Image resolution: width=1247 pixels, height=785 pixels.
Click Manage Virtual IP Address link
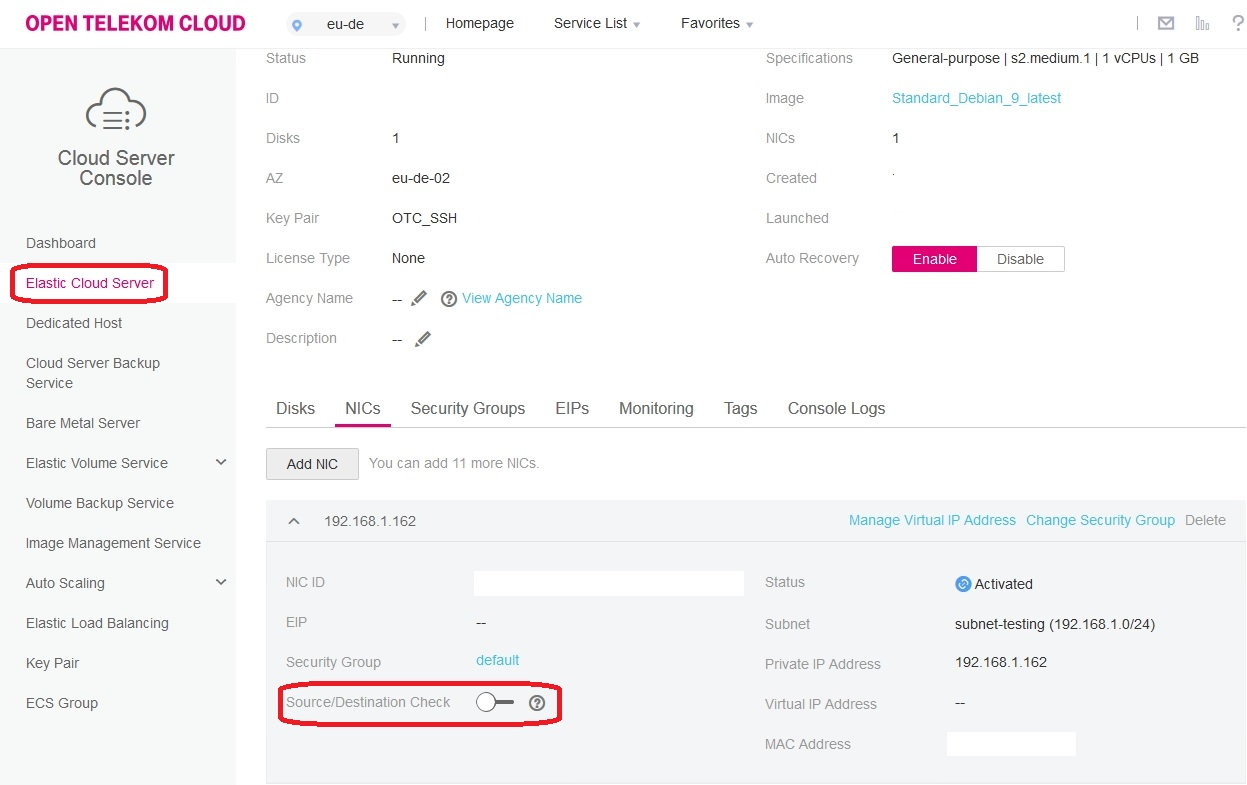(x=932, y=520)
